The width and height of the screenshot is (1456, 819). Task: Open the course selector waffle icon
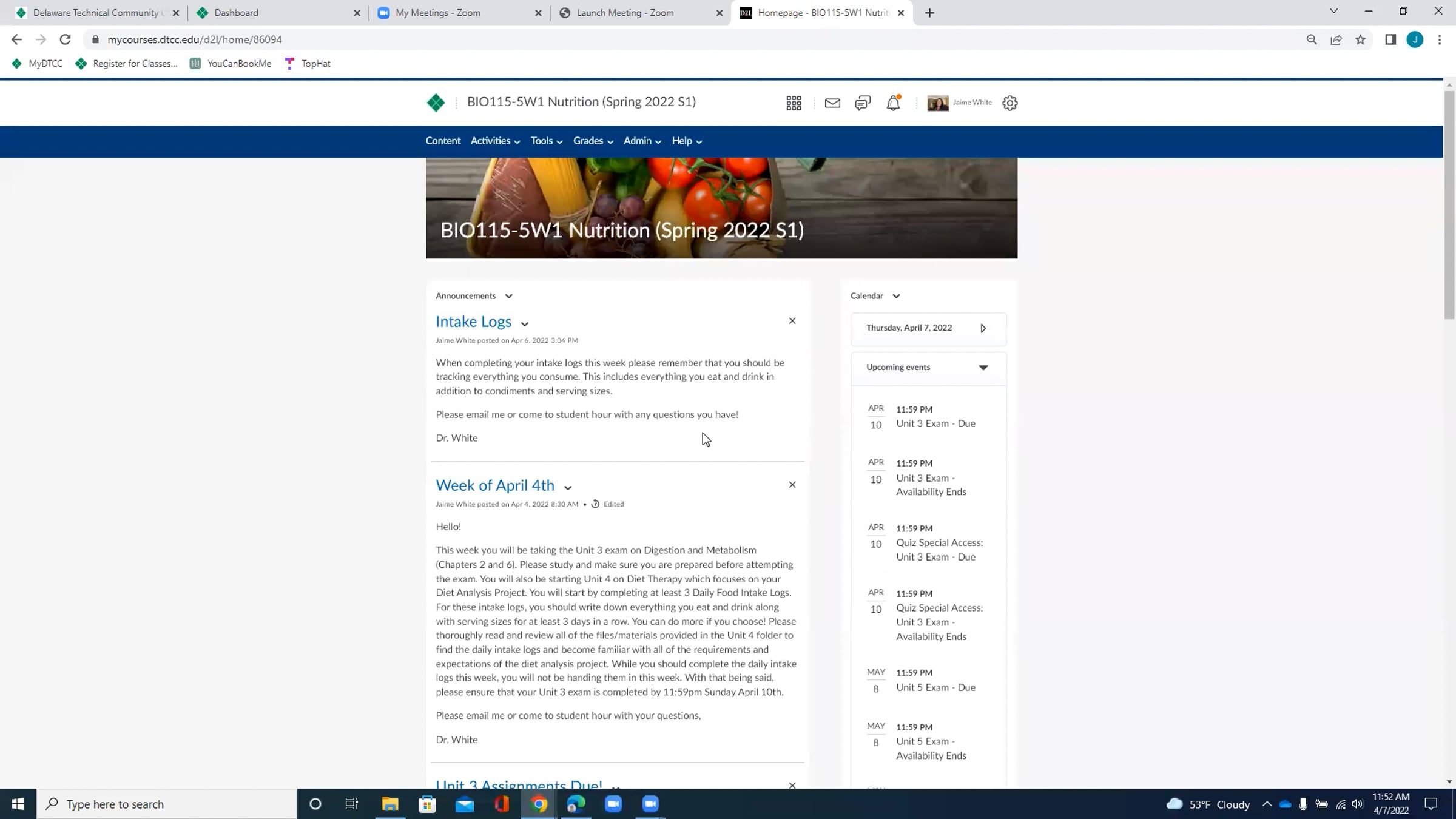794,103
